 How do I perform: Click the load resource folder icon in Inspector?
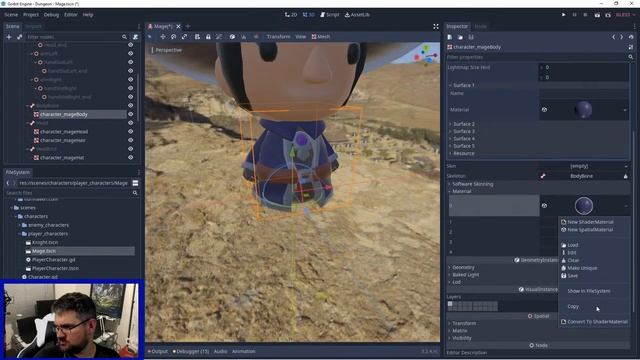point(460,37)
